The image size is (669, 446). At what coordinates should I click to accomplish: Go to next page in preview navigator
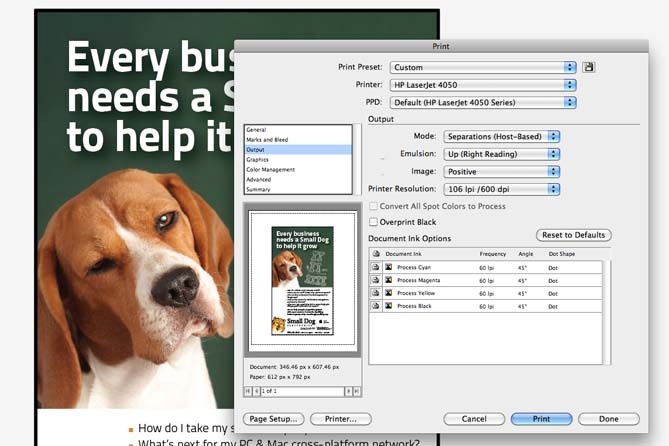click(349, 391)
